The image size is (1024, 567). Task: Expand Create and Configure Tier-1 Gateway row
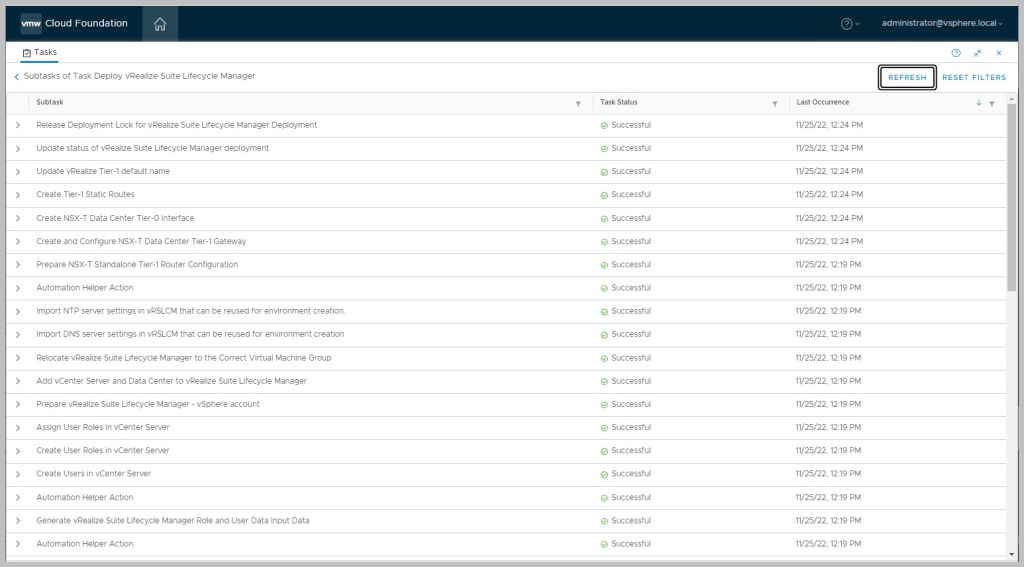point(18,241)
